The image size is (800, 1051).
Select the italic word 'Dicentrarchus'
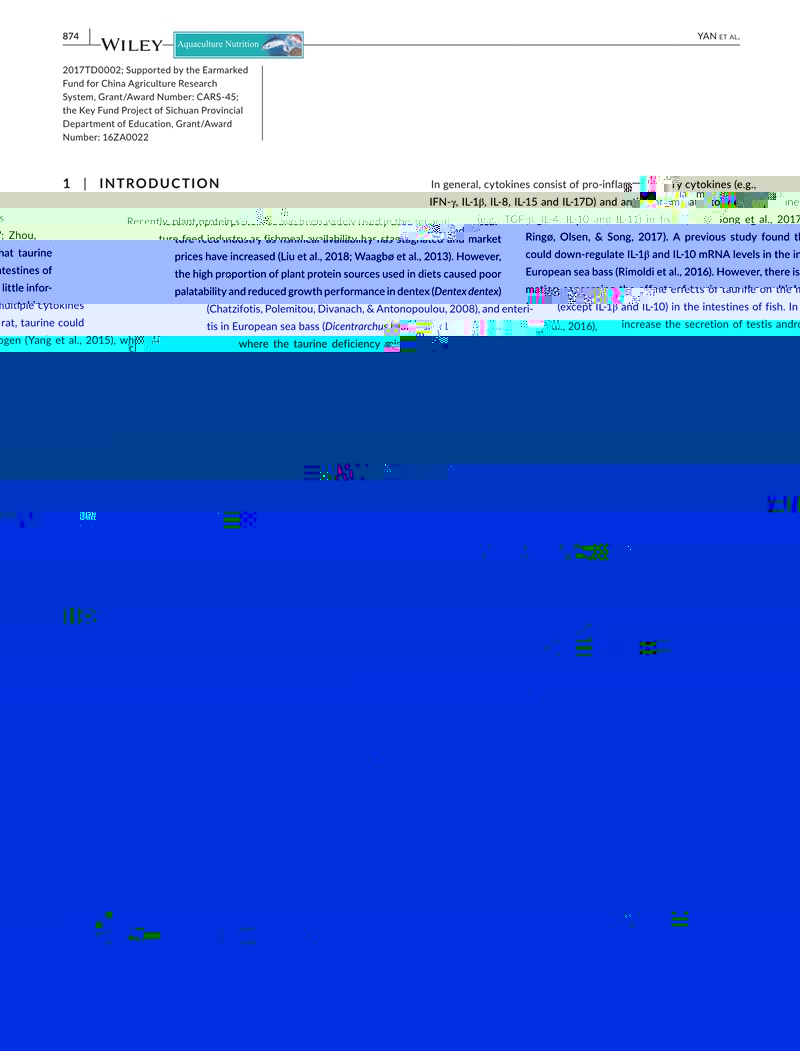point(356,326)
